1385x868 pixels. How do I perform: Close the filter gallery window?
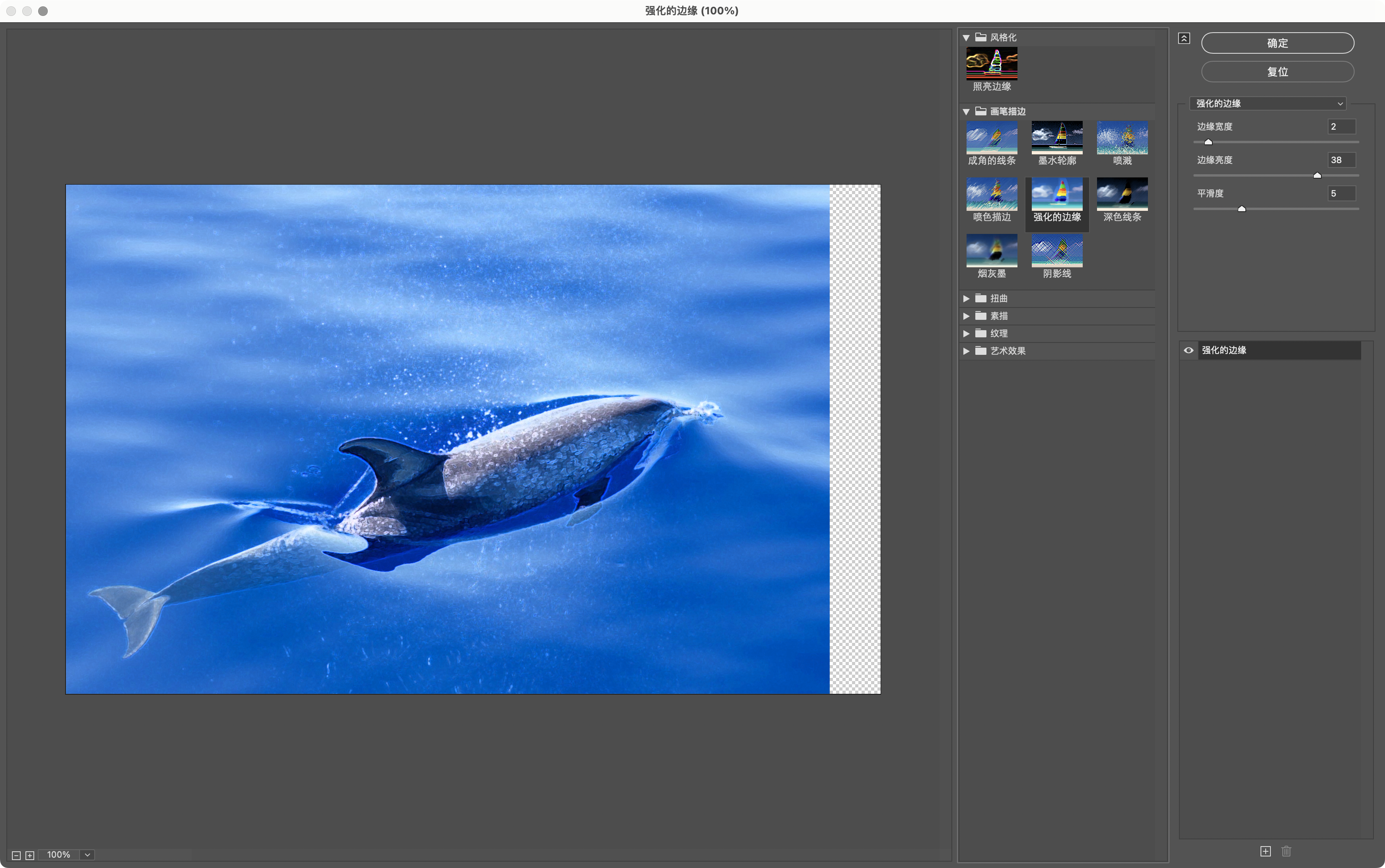11,11
